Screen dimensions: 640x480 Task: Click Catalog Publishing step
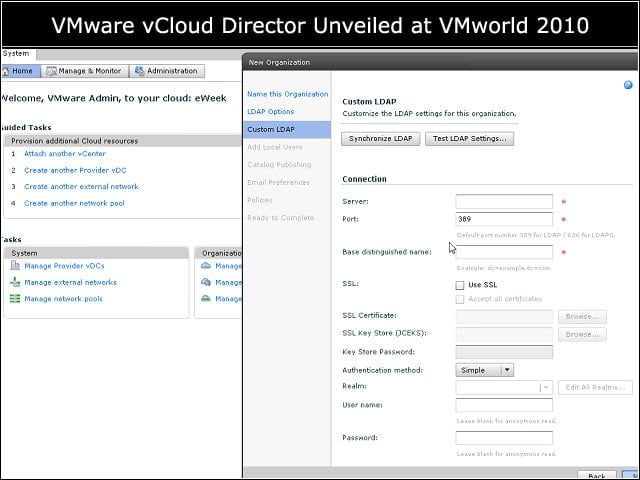(279, 164)
